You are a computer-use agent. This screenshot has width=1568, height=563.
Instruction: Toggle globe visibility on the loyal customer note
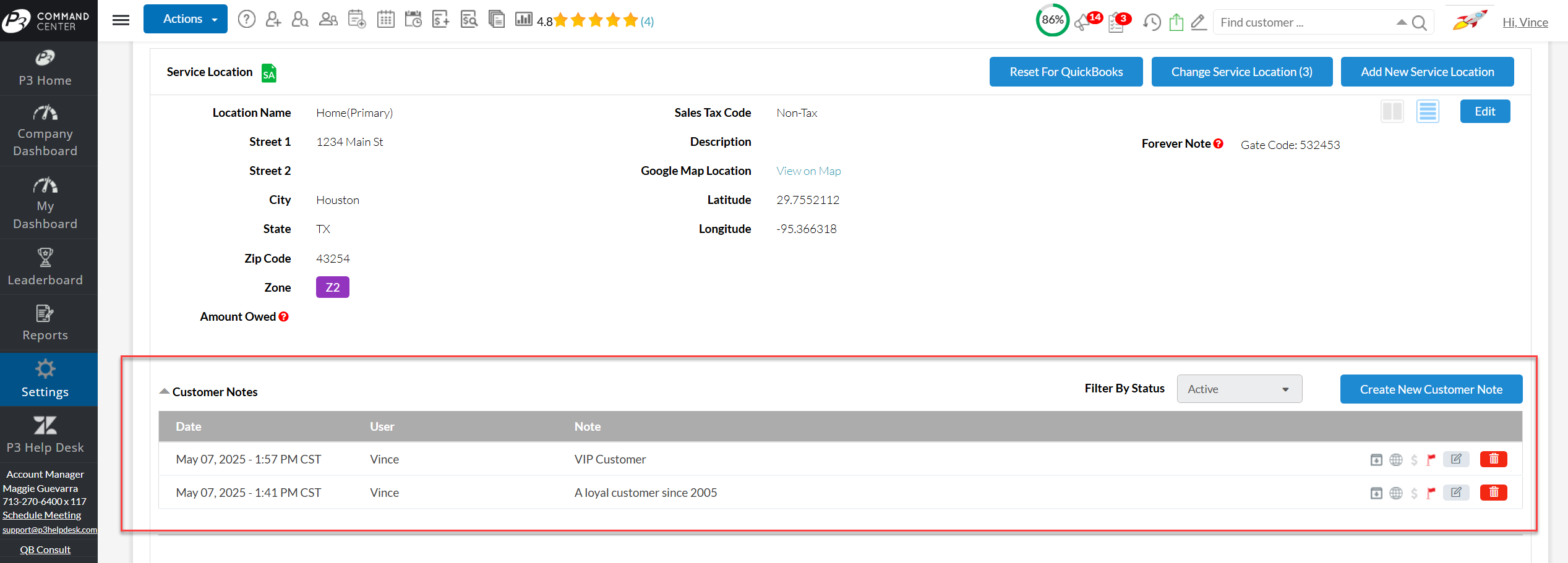[1396, 493]
